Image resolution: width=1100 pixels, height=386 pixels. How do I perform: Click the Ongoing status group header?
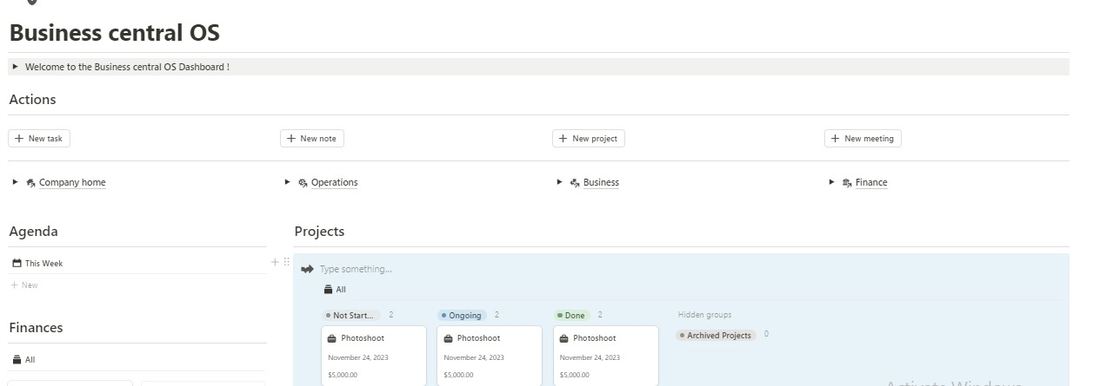(x=462, y=315)
